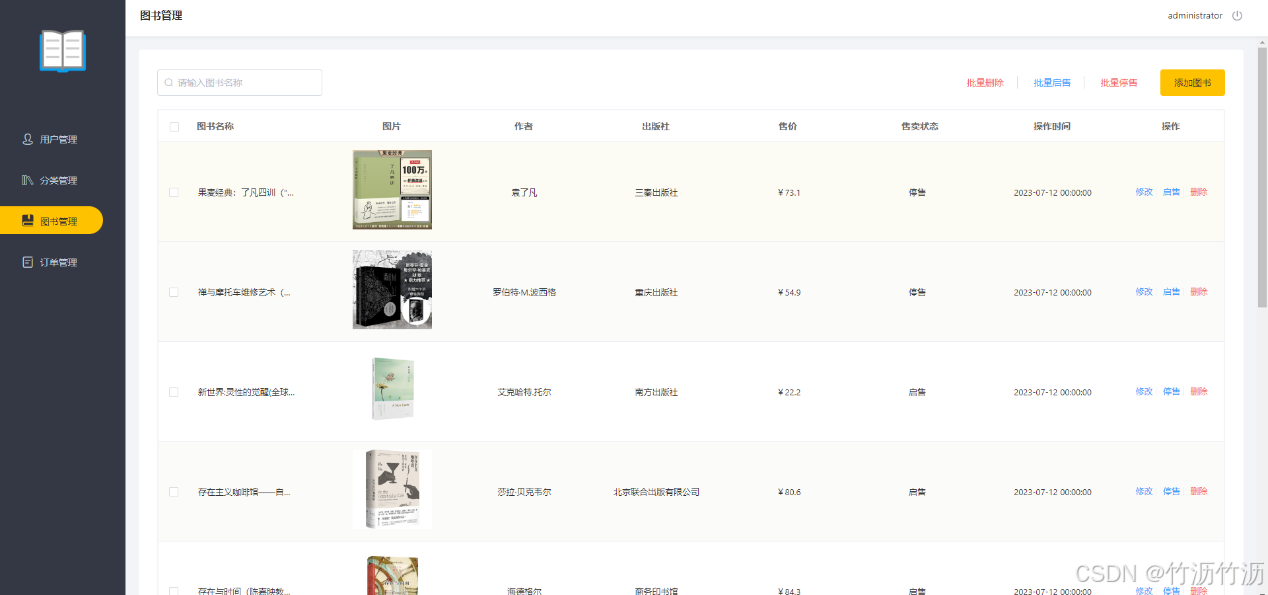The height and width of the screenshot is (595, 1268).
Task: Click the publisher 南方出版社
Action: click(656, 392)
